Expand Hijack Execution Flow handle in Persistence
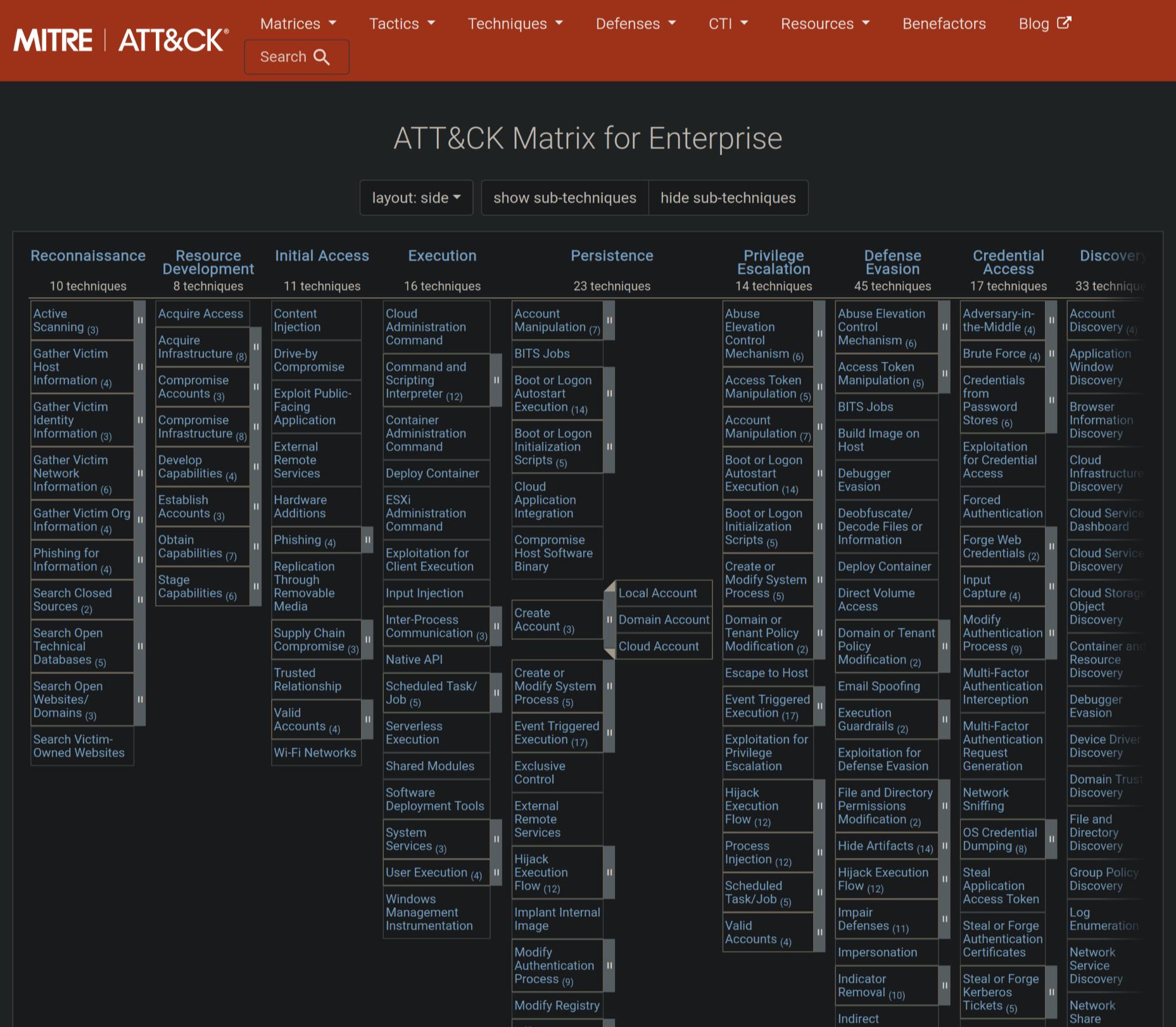The image size is (1176, 1027). click(x=609, y=872)
